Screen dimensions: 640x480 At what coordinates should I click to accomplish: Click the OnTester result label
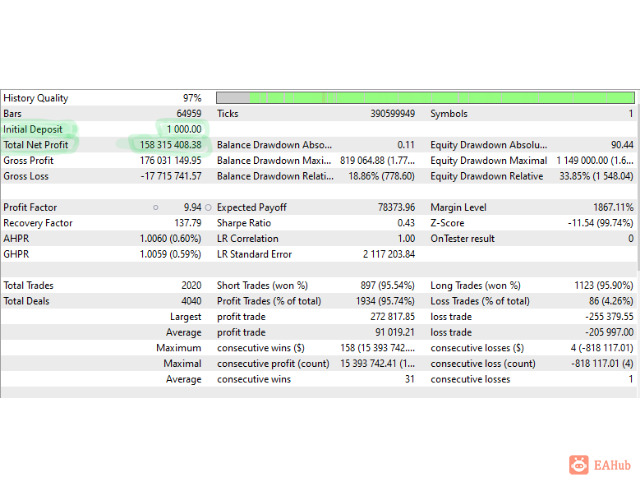pos(462,238)
